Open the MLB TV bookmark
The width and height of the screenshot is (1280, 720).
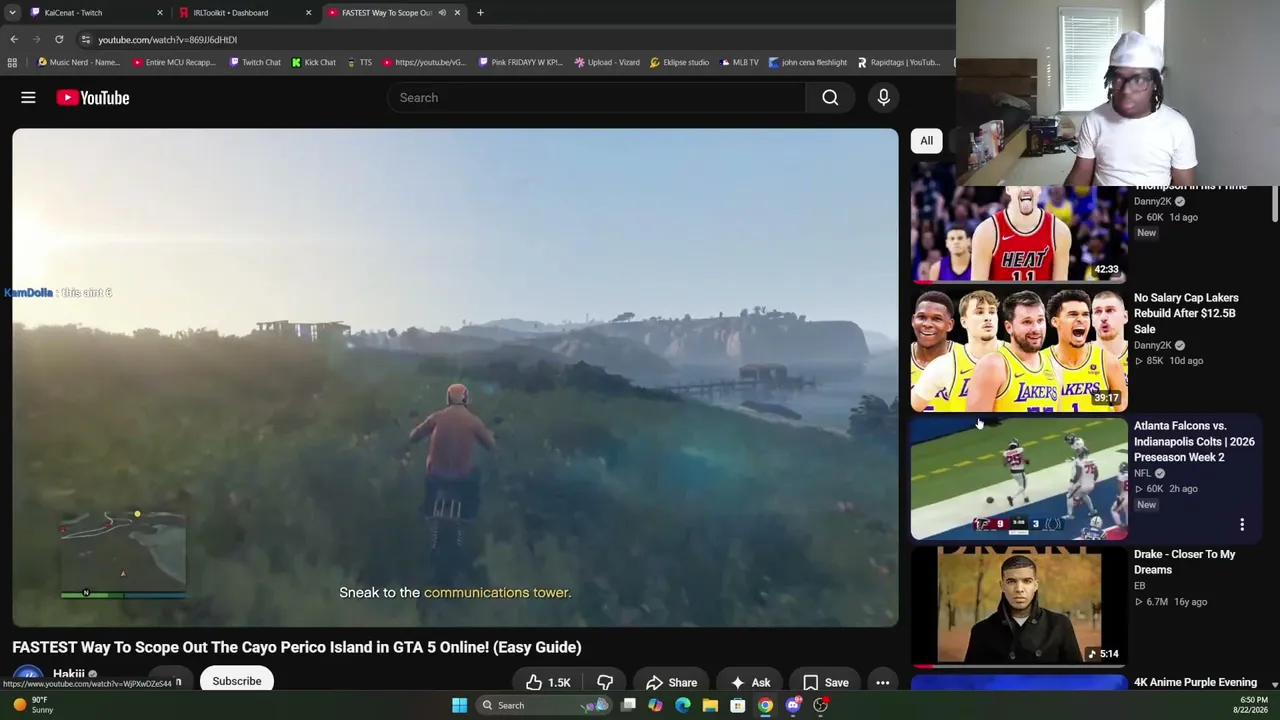coord(739,62)
